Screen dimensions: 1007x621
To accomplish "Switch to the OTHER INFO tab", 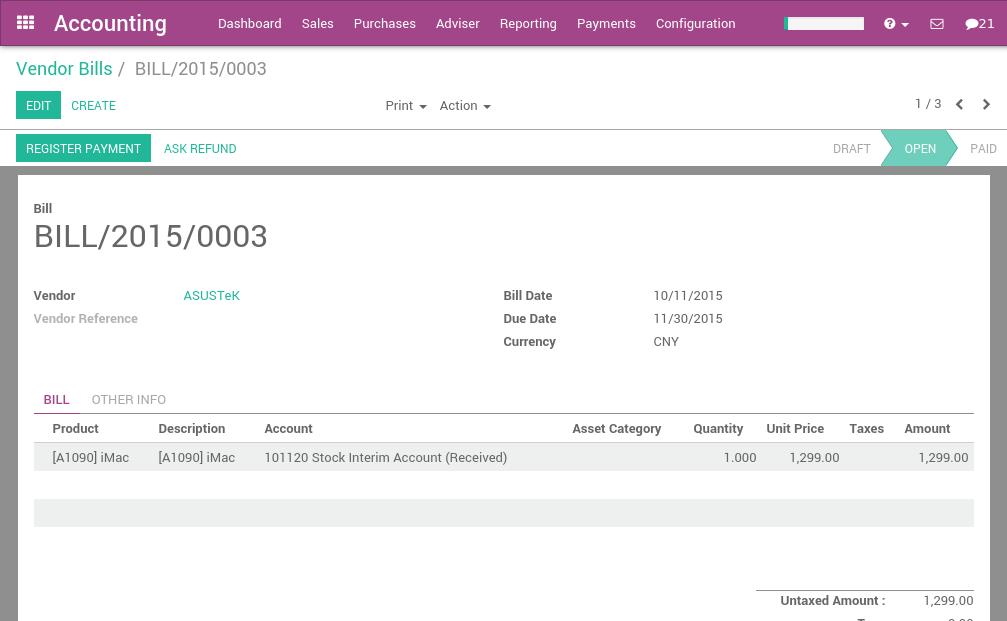I will click(128, 400).
